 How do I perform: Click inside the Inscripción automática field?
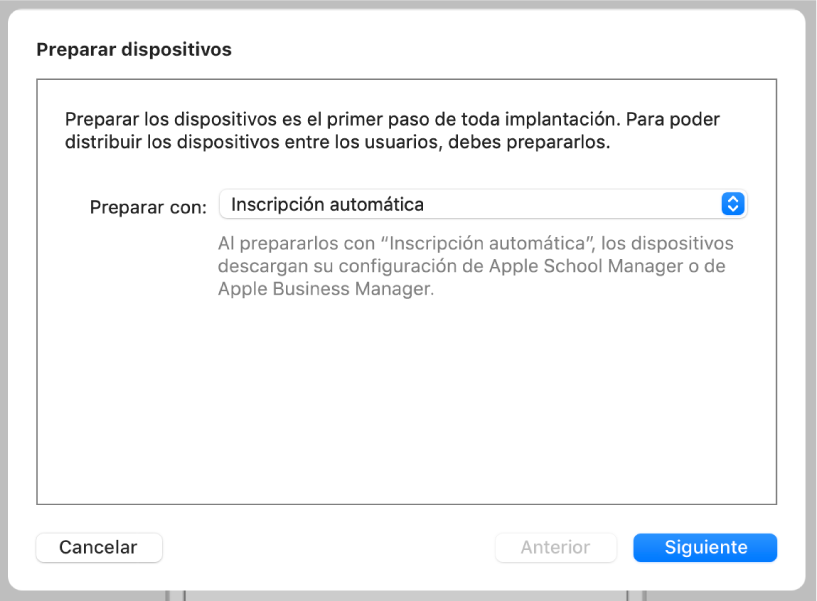pyautogui.click(x=400, y=204)
